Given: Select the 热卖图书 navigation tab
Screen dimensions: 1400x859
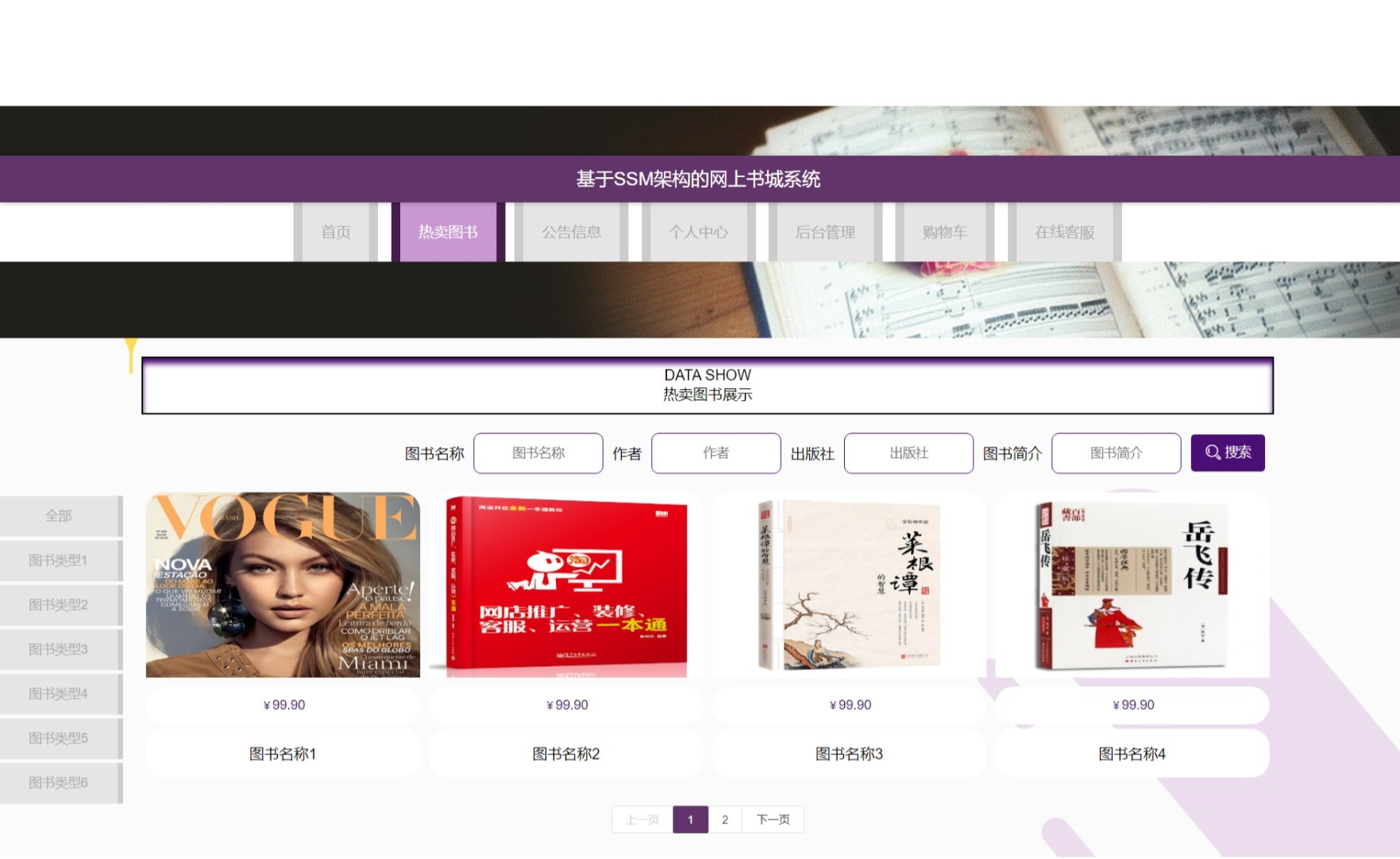Looking at the screenshot, I should (448, 232).
